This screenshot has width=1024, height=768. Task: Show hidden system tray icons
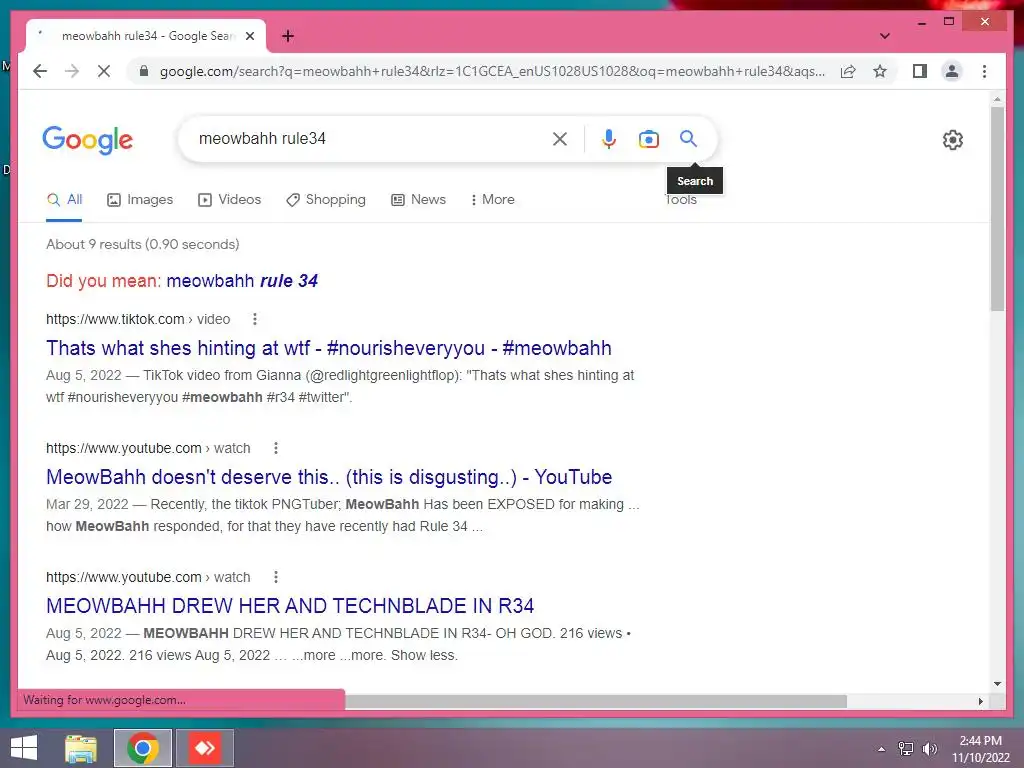(x=882, y=749)
